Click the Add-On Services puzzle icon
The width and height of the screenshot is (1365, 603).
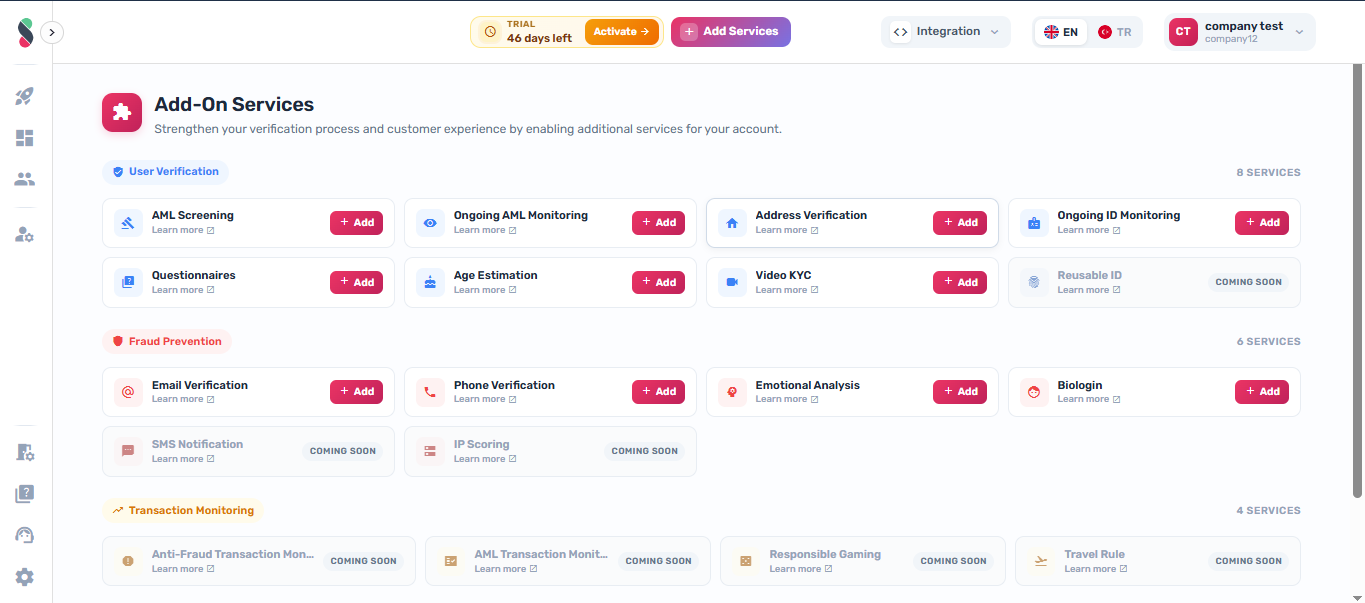click(x=122, y=112)
